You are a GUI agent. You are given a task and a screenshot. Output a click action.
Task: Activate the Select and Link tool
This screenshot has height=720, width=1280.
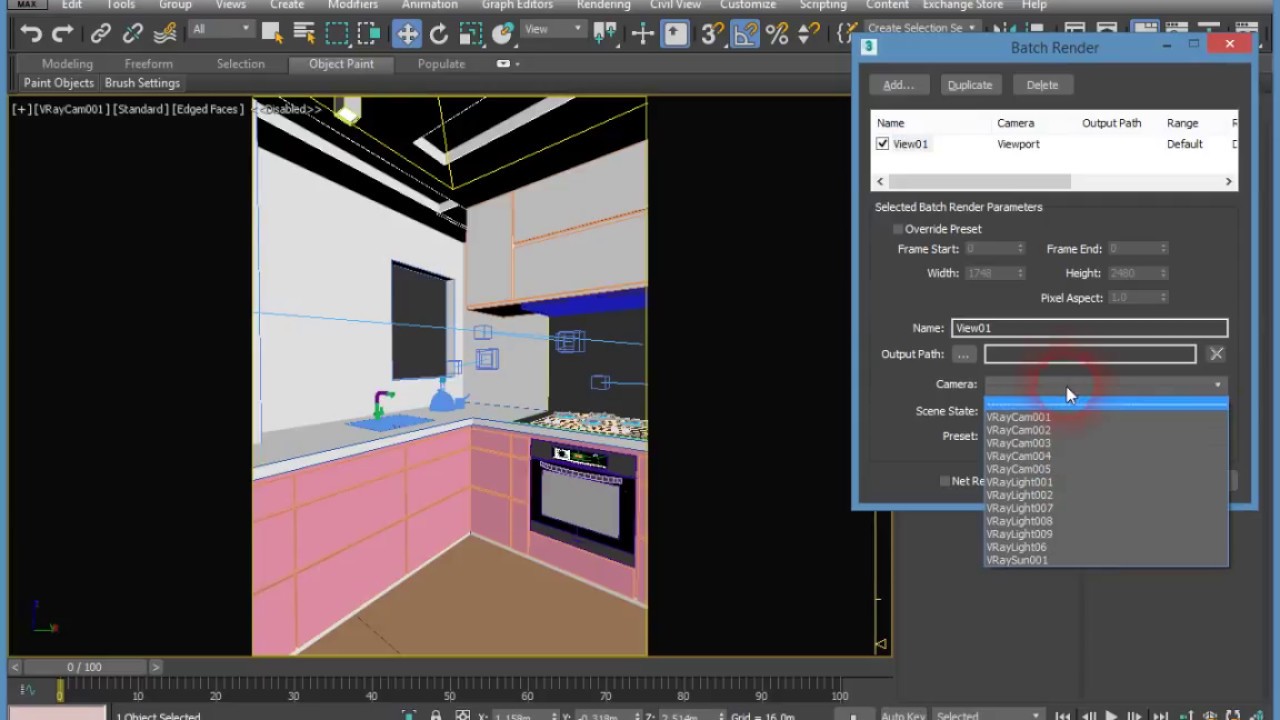pyautogui.click(x=101, y=34)
